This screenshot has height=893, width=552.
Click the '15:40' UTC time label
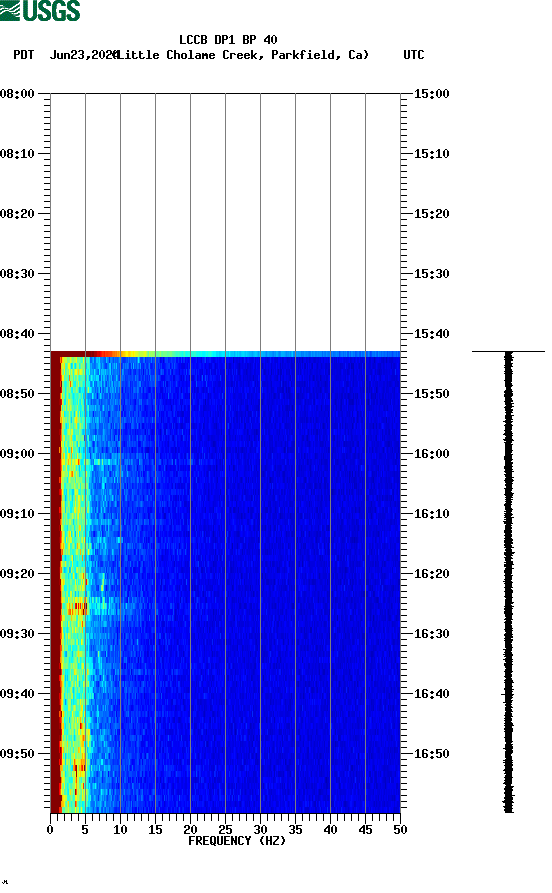[431, 334]
